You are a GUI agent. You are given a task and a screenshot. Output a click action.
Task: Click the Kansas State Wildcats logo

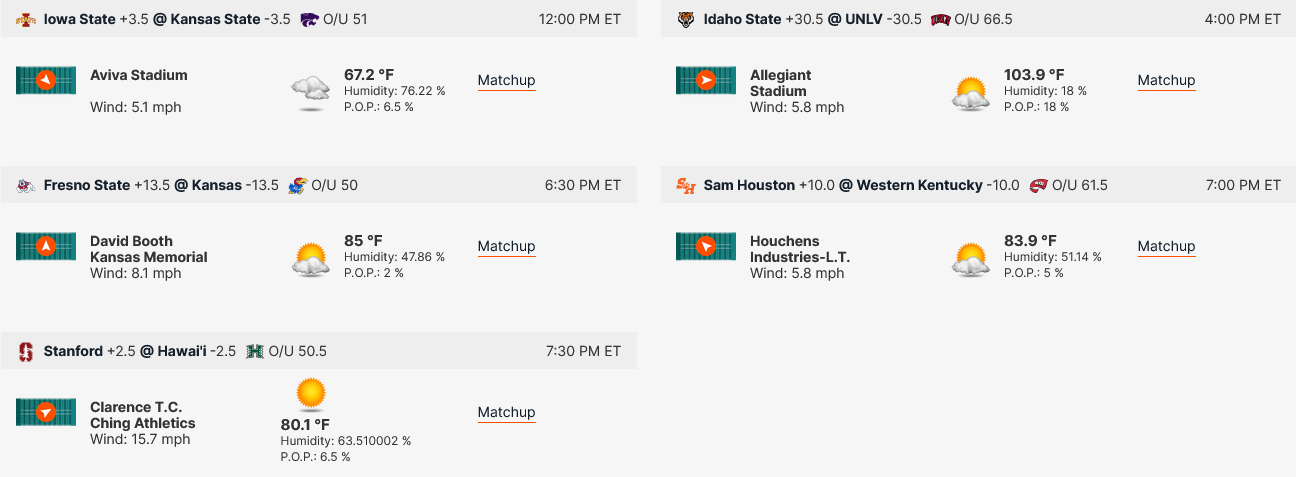click(309, 19)
